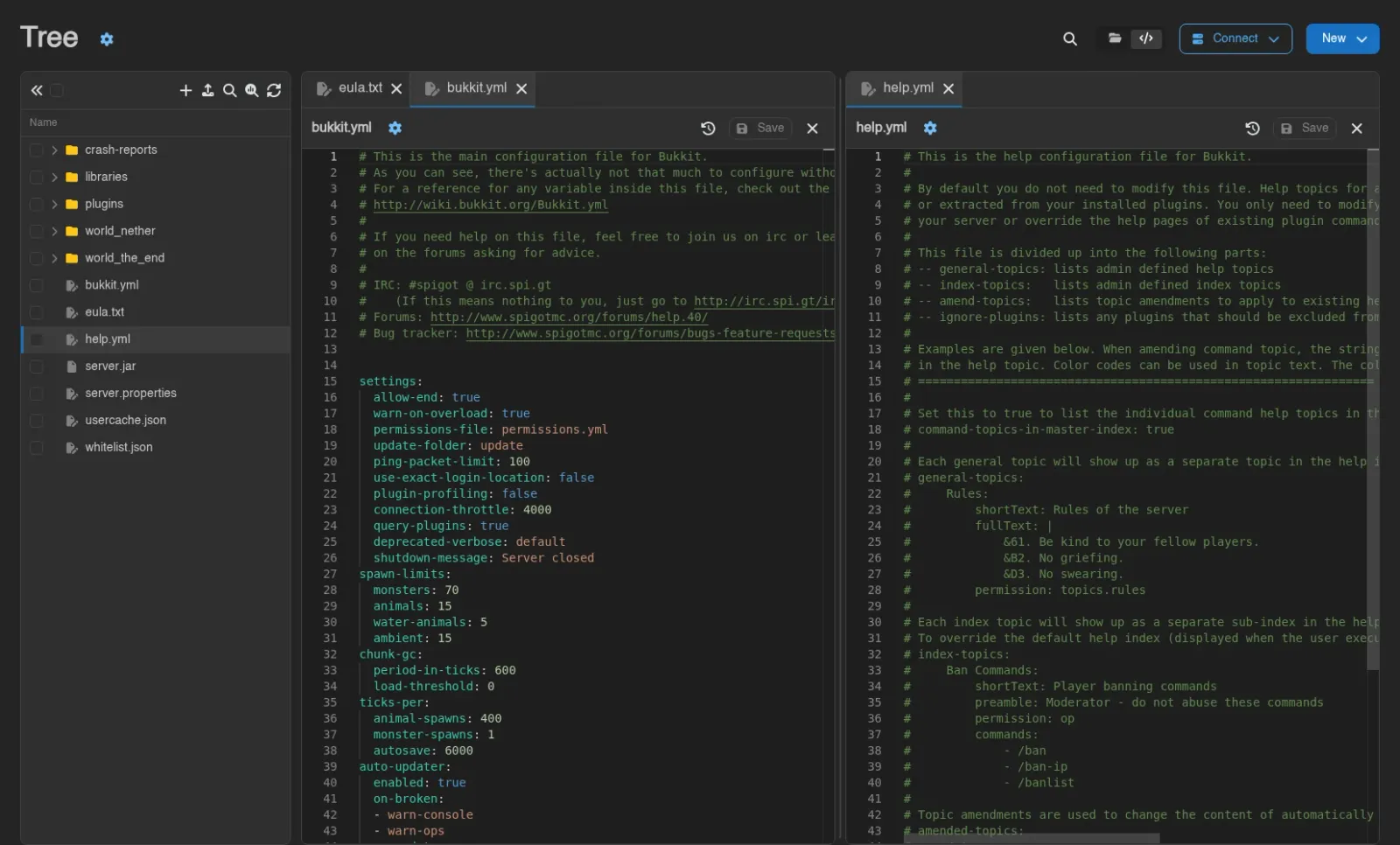Viewport: 1400px width, 845px height.
Task: Check the bukkit.yml file checkbox
Action: coord(36,285)
